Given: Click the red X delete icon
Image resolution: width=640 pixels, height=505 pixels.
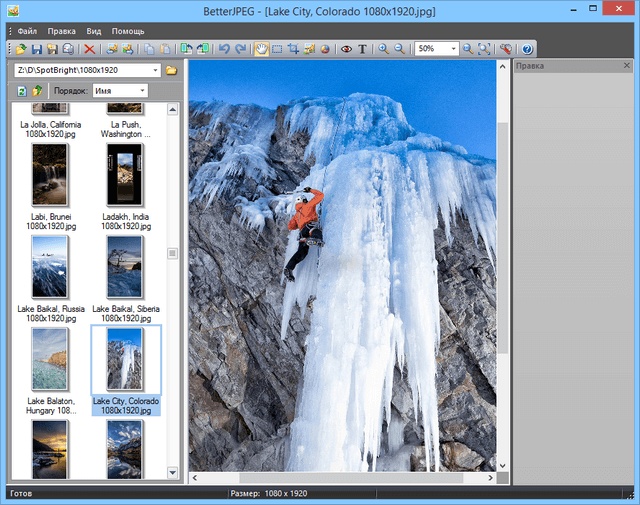Looking at the screenshot, I should tap(90, 48).
